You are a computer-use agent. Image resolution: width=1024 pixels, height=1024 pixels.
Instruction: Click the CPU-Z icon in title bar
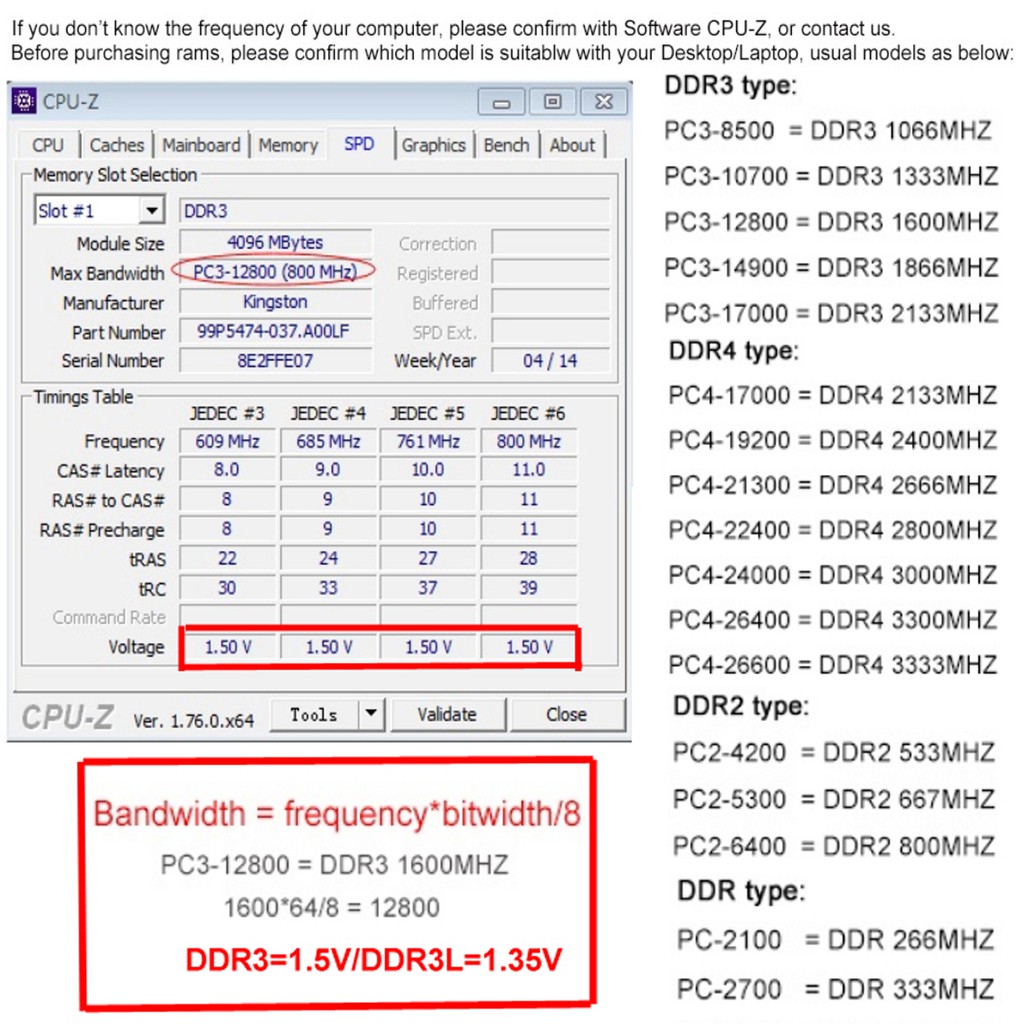[x=24, y=101]
